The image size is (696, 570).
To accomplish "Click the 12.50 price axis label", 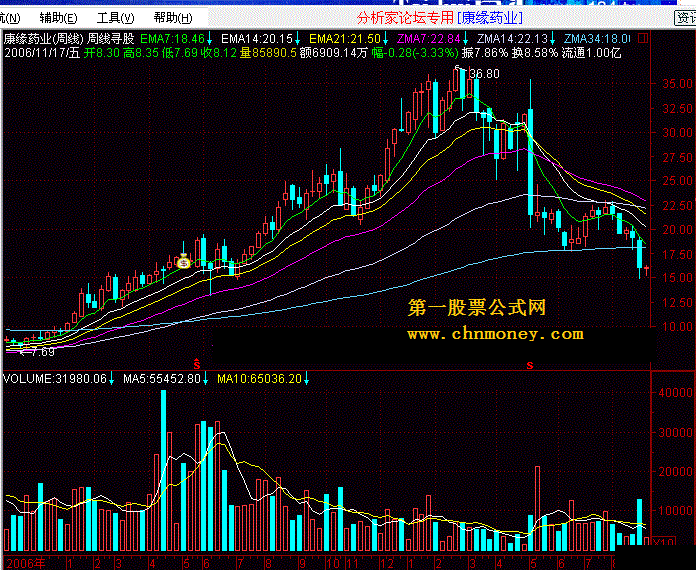I will click(678, 302).
